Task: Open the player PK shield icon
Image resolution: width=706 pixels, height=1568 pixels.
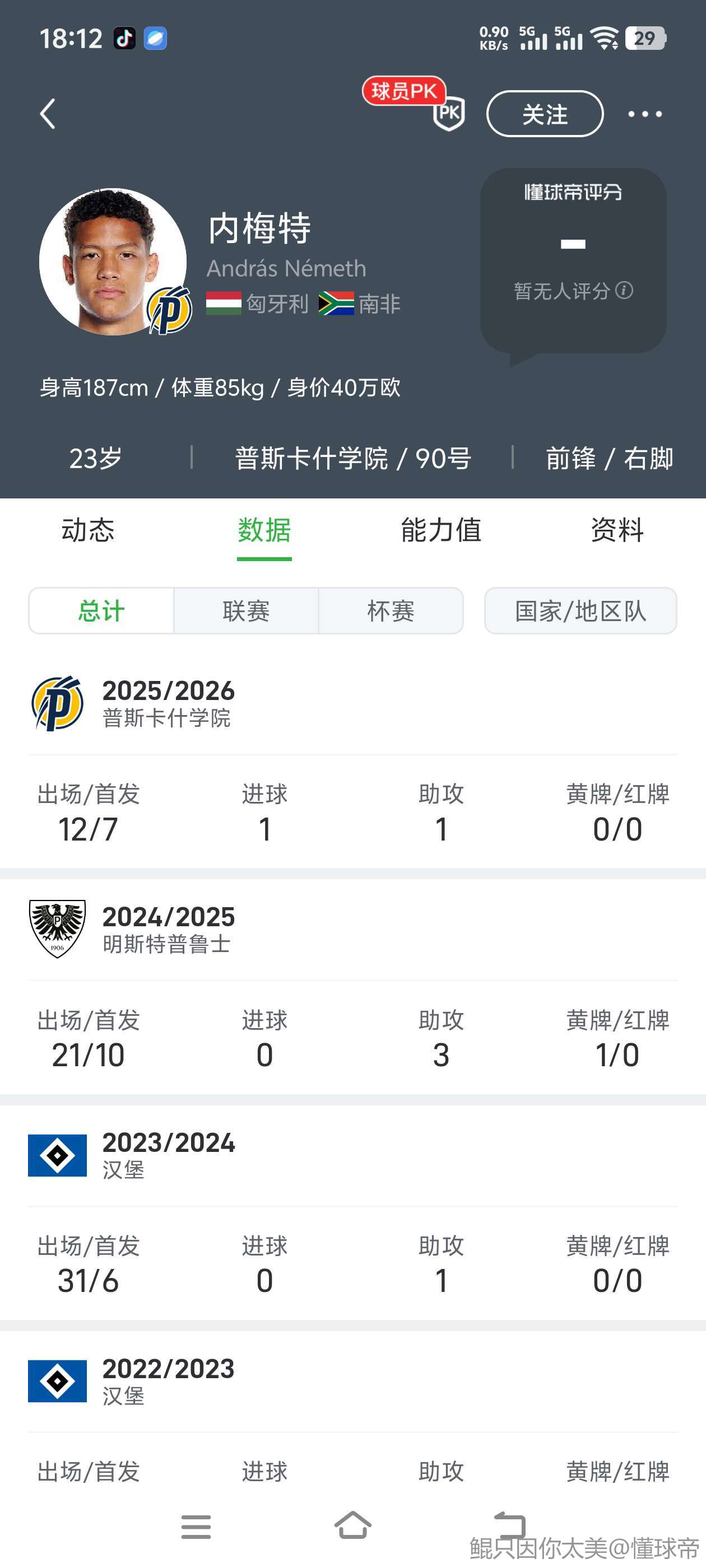Action: pyautogui.click(x=448, y=113)
